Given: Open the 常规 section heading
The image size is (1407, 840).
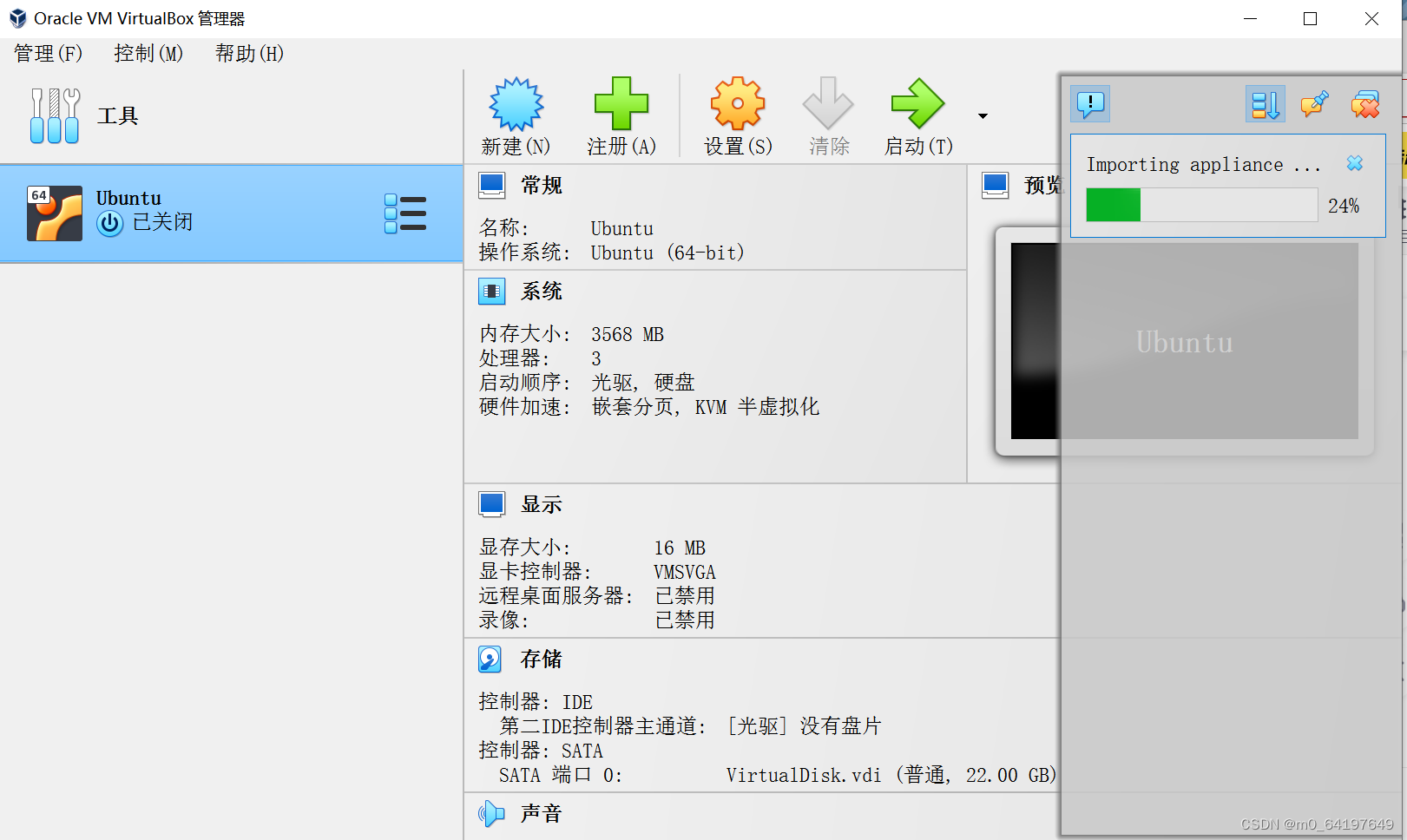Looking at the screenshot, I should [542, 186].
